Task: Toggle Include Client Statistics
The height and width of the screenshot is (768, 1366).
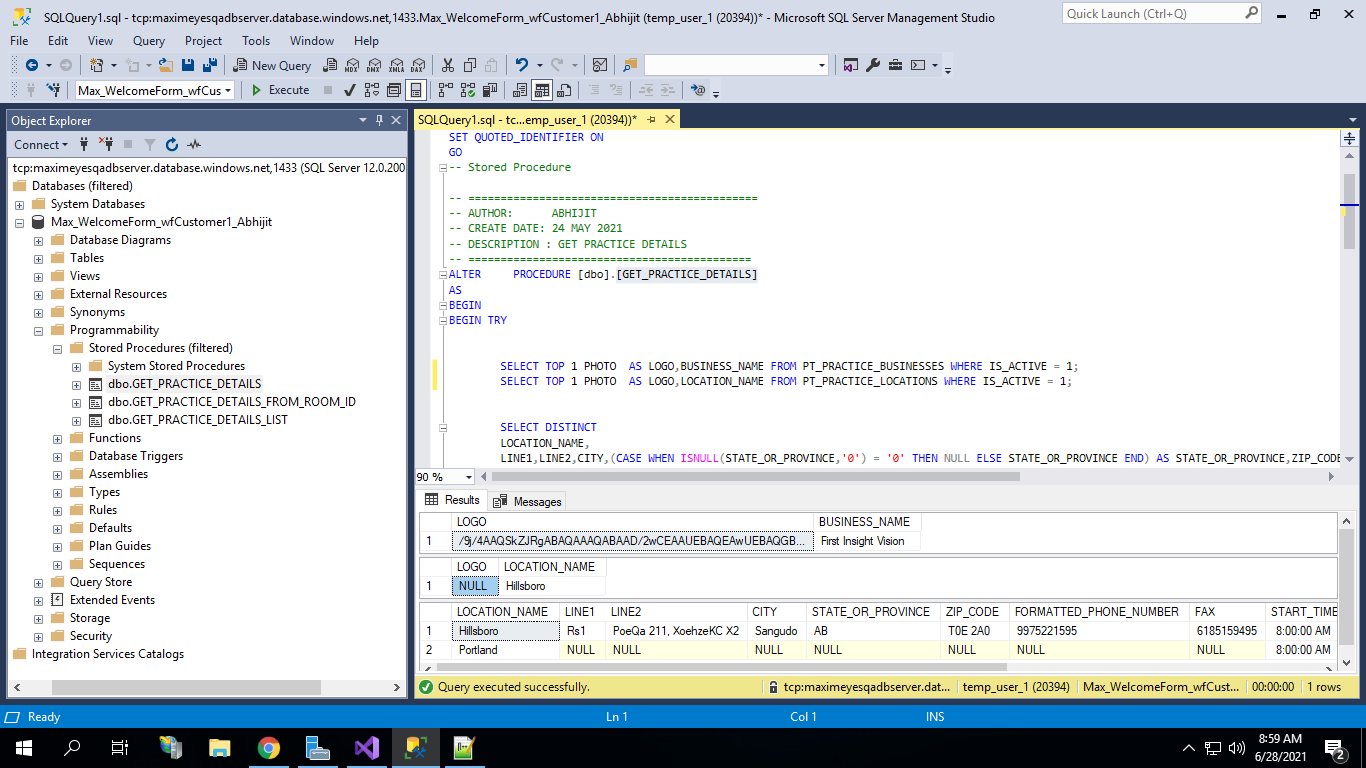Action: [x=489, y=90]
